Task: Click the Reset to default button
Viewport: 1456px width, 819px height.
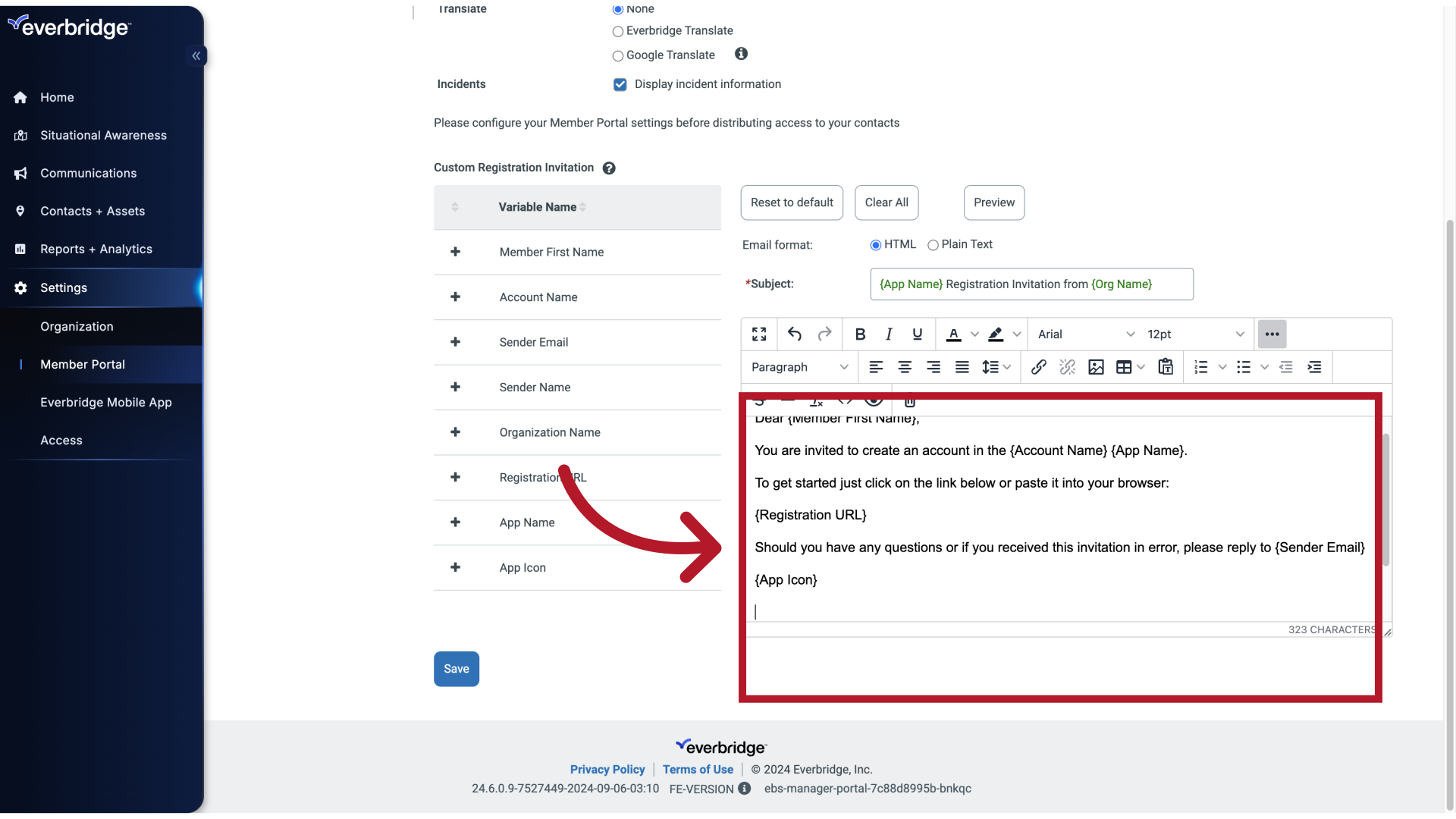Action: click(791, 202)
